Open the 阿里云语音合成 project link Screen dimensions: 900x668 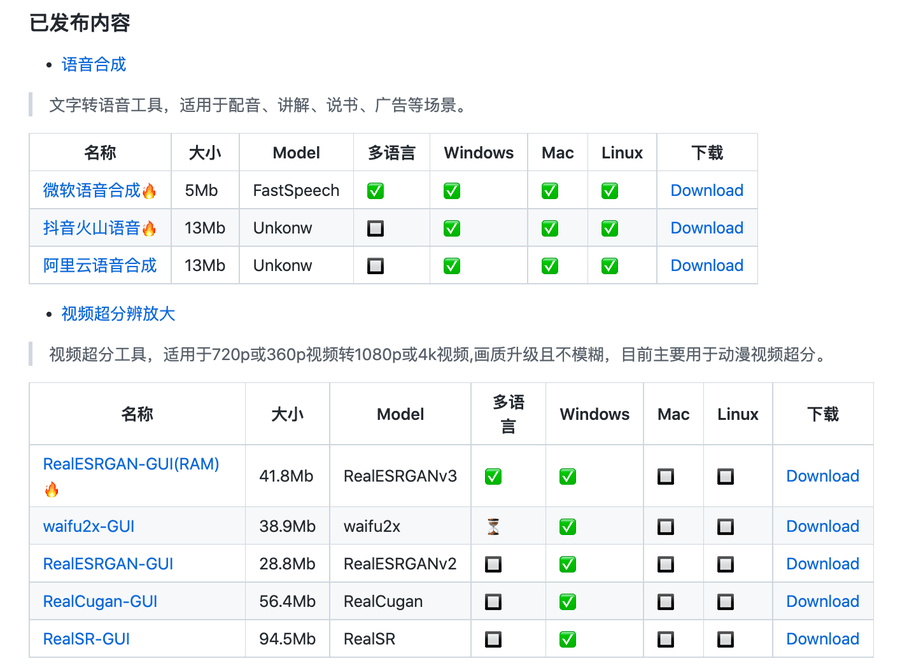tap(100, 265)
